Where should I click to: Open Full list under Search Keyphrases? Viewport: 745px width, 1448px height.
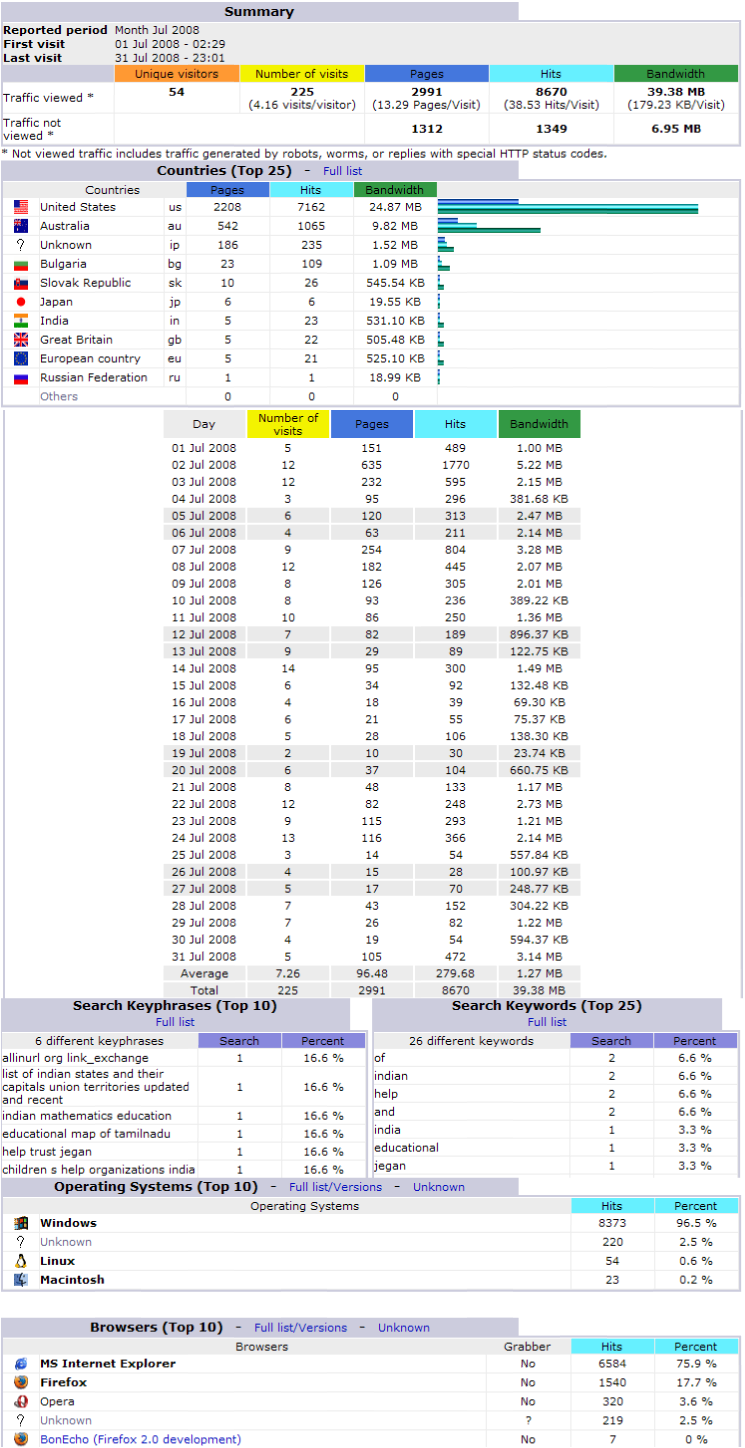point(175,1022)
